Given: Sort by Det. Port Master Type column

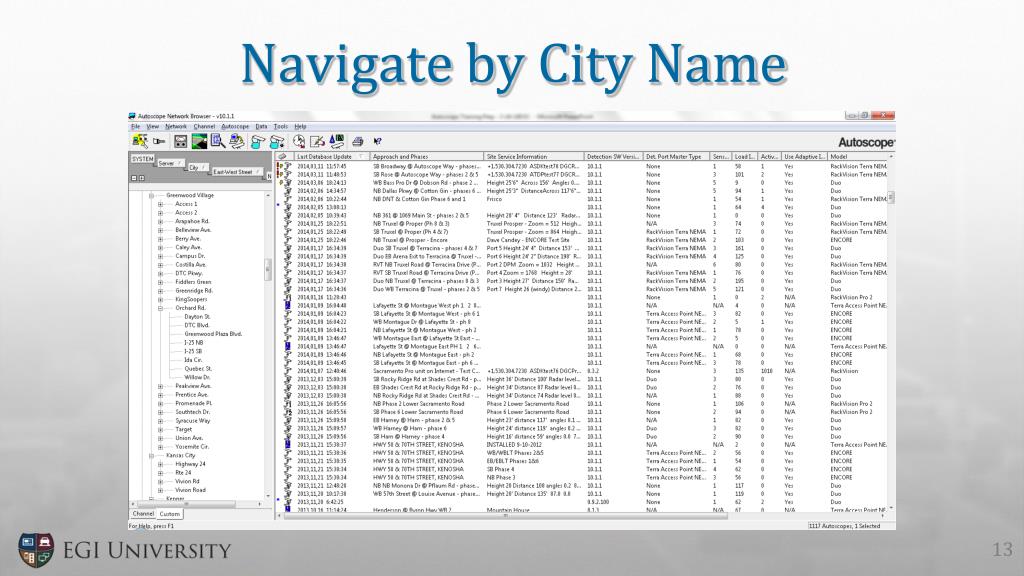Looking at the screenshot, I should click(677, 157).
